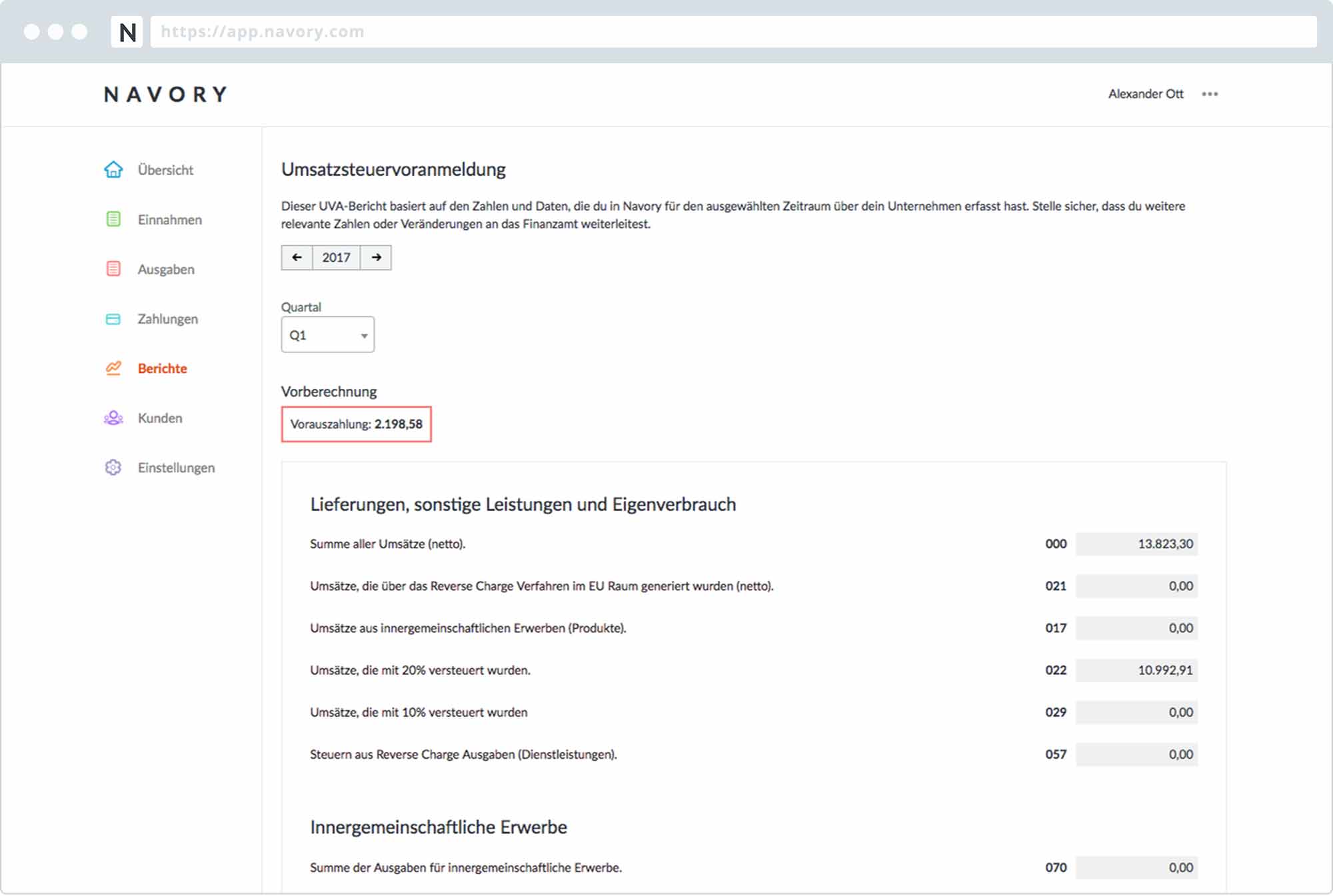Open the three-dots user menu

point(1210,94)
